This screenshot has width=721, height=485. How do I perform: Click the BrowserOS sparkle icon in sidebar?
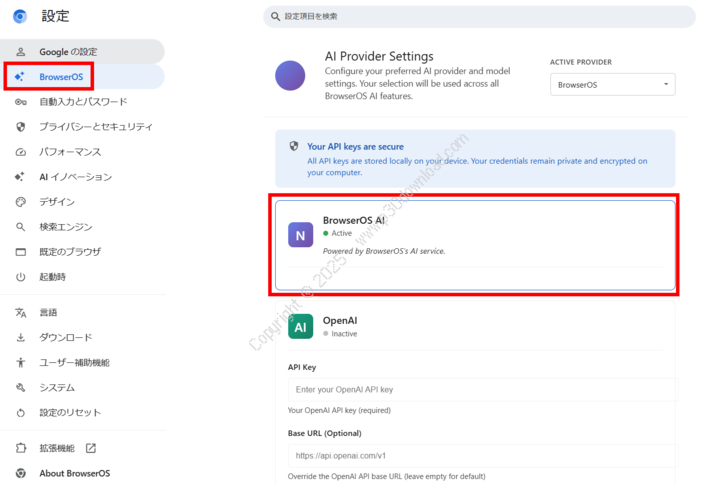click(x=20, y=77)
